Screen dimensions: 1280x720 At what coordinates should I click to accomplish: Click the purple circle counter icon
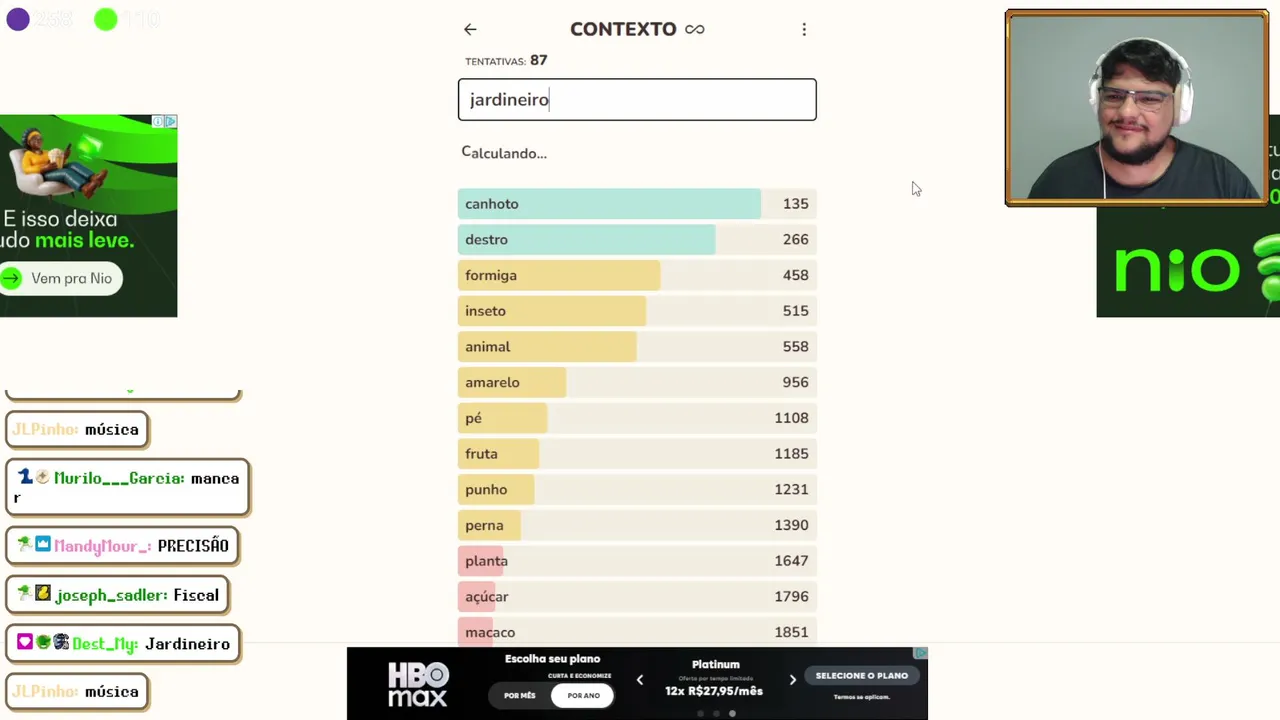(x=18, y=19)
